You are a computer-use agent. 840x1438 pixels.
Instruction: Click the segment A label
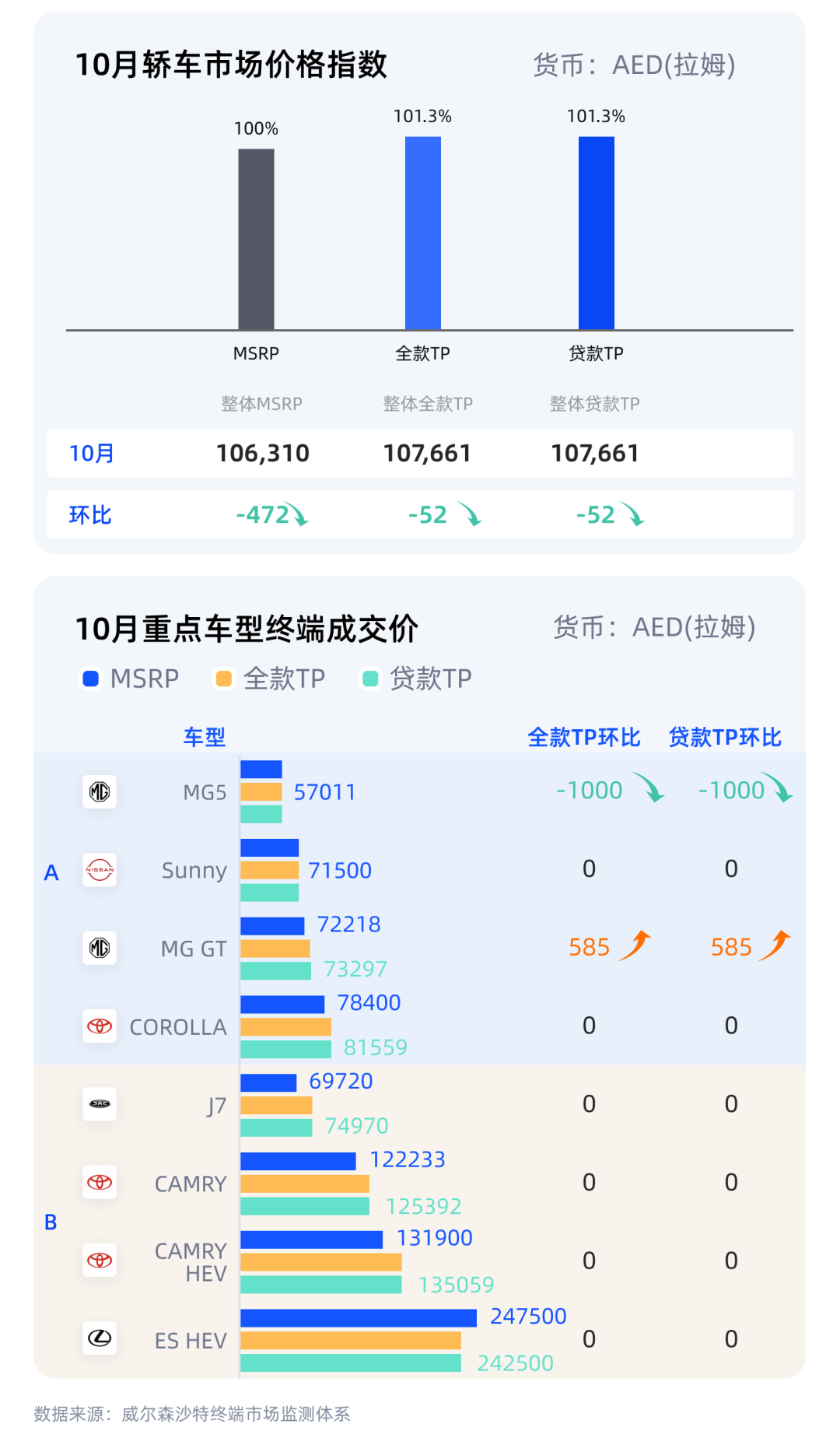pyautogui.click(x=51, y=872)
